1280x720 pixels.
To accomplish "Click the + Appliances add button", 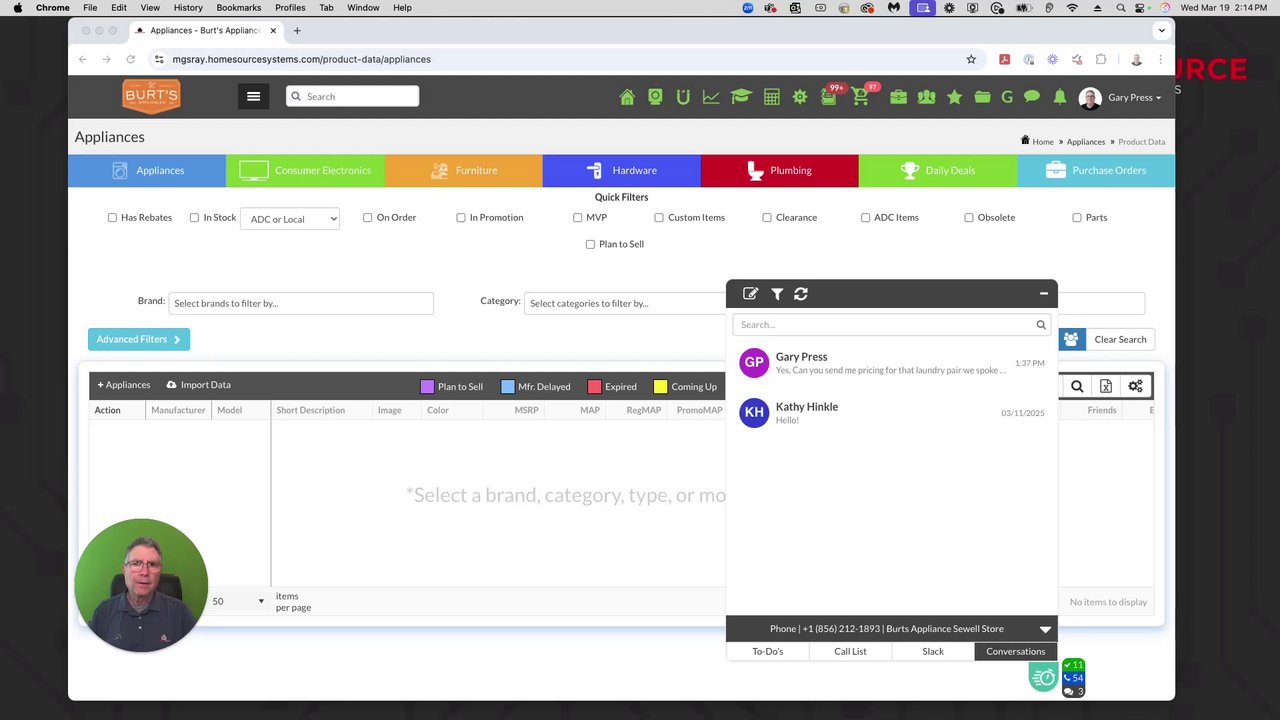I will pyautogui.click(x=124, y=385).
